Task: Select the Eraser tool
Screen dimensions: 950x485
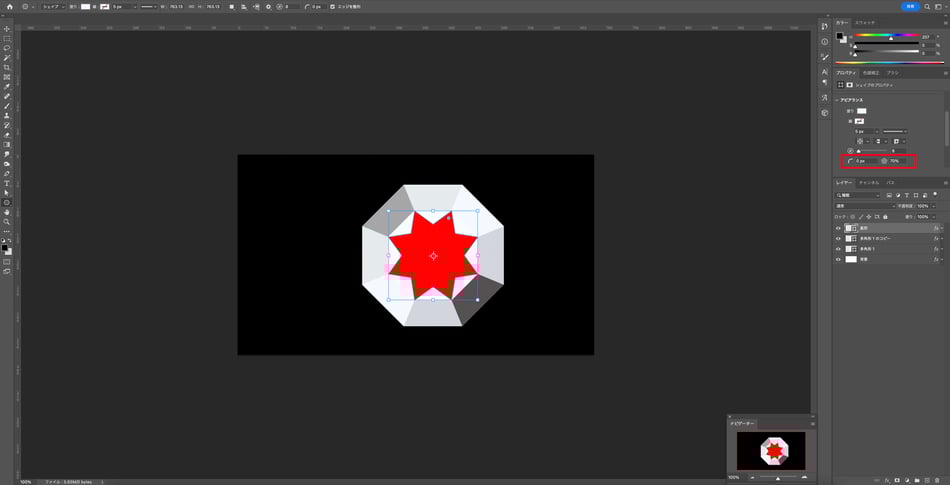Action: tap(7, 135)
